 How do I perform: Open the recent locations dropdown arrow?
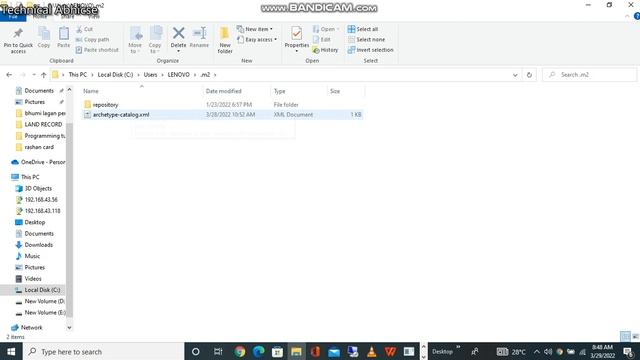pos(34,75)
